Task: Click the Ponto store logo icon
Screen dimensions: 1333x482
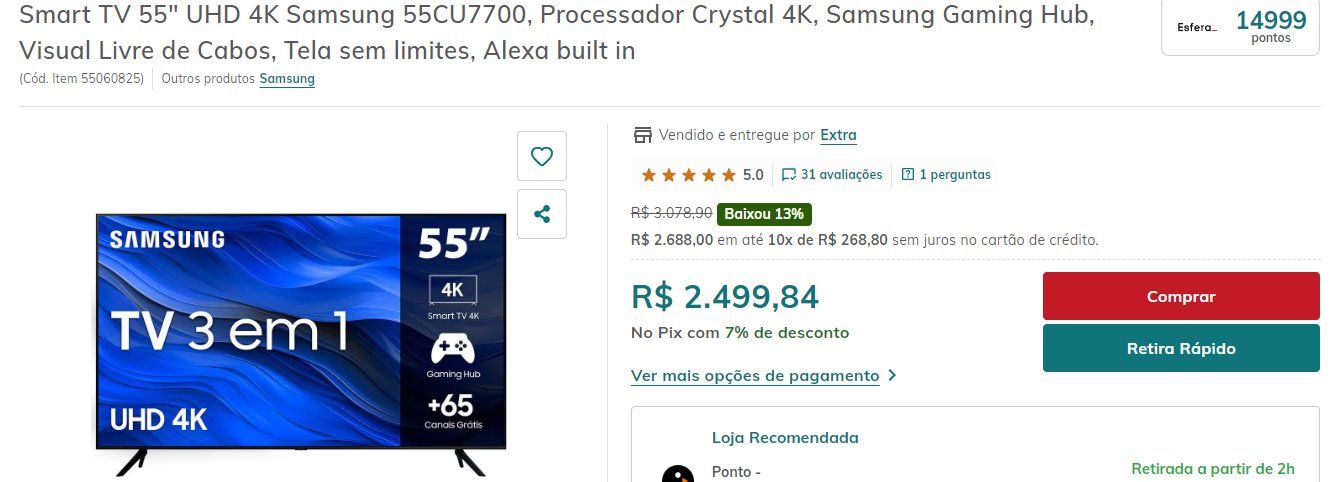Action: click(x=678, y=474)
